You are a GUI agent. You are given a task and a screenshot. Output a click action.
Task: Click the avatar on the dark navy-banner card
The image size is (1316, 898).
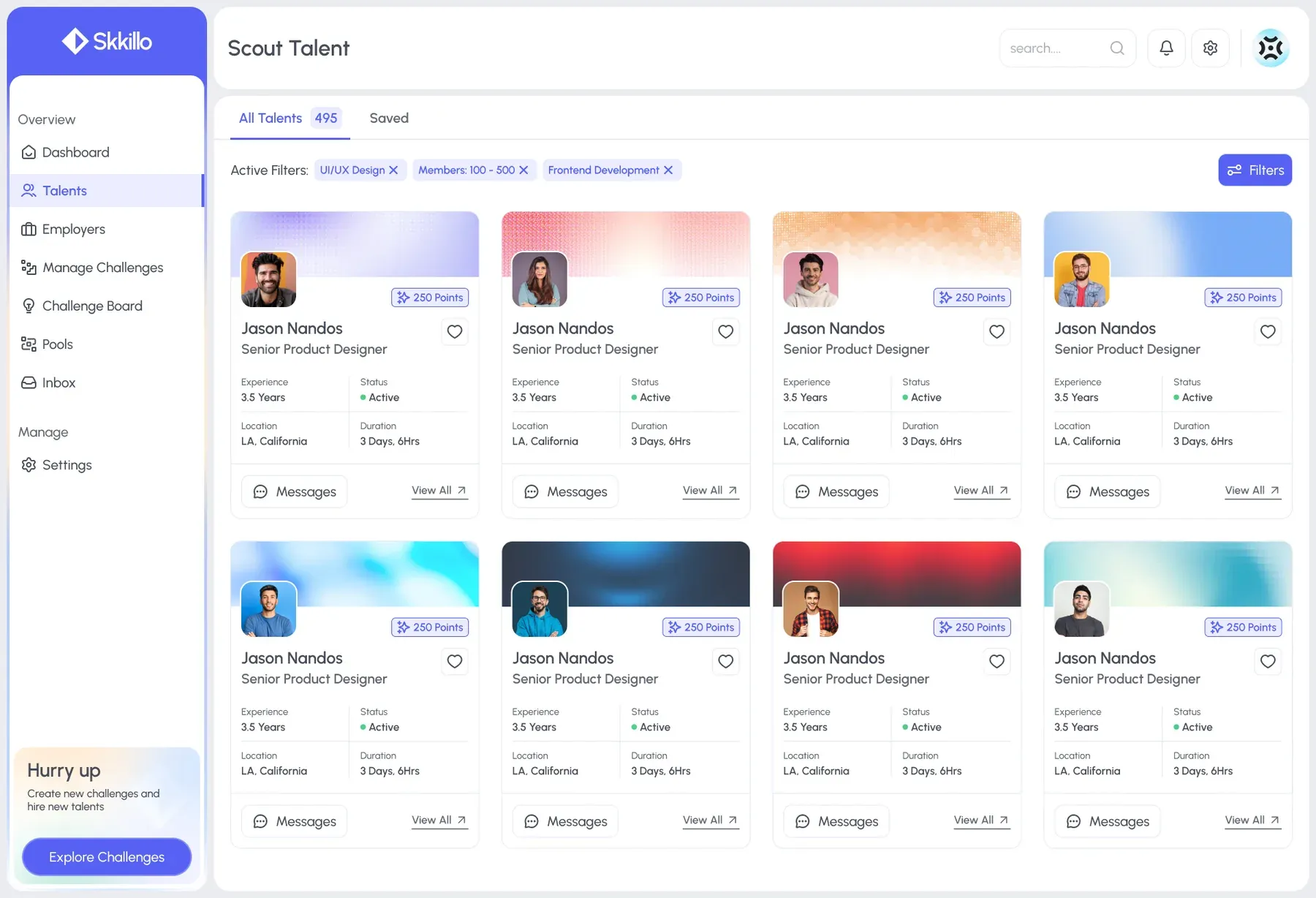(x=540, y=609)
